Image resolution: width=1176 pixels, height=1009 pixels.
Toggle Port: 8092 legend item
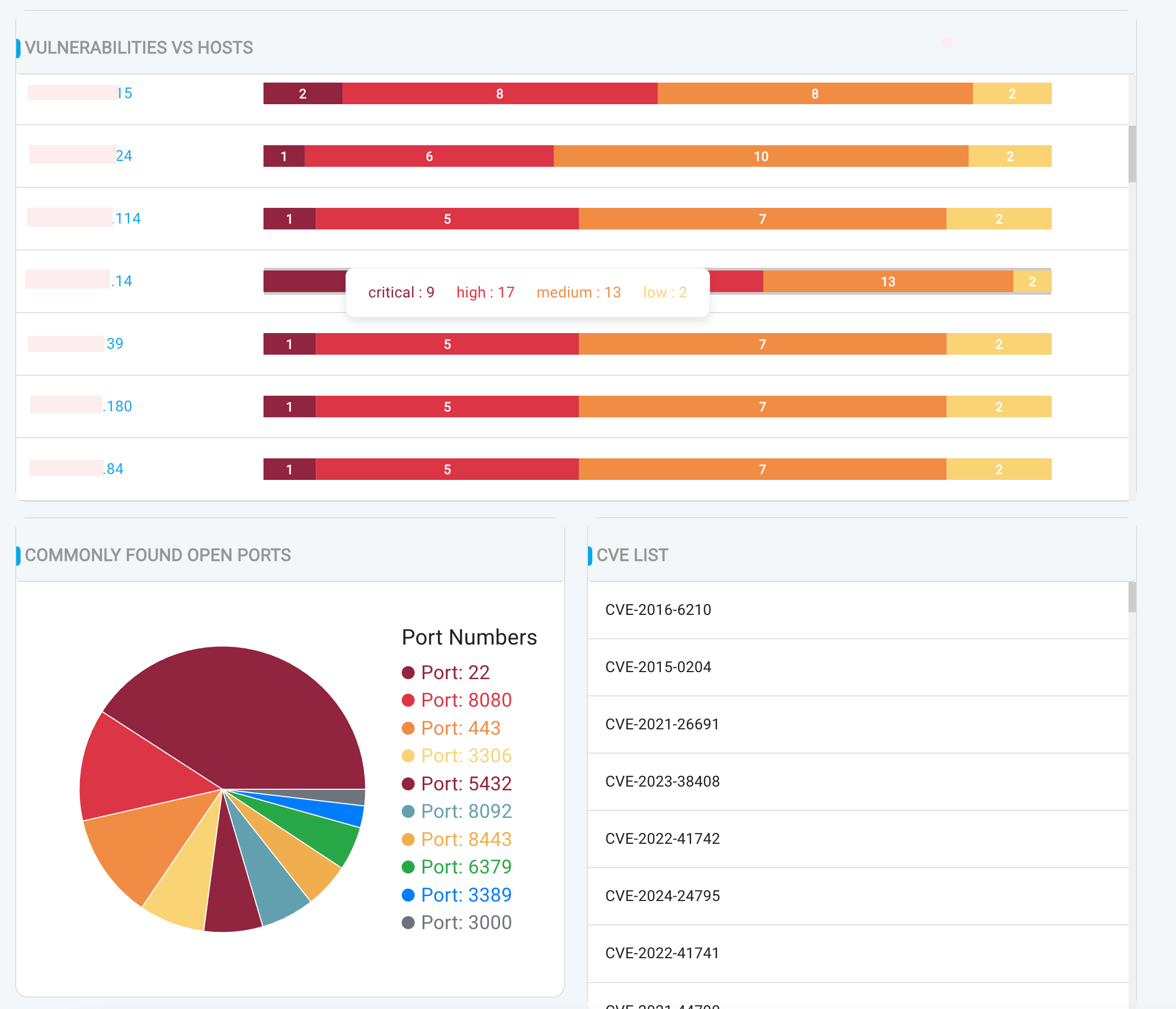click(465, 811)
